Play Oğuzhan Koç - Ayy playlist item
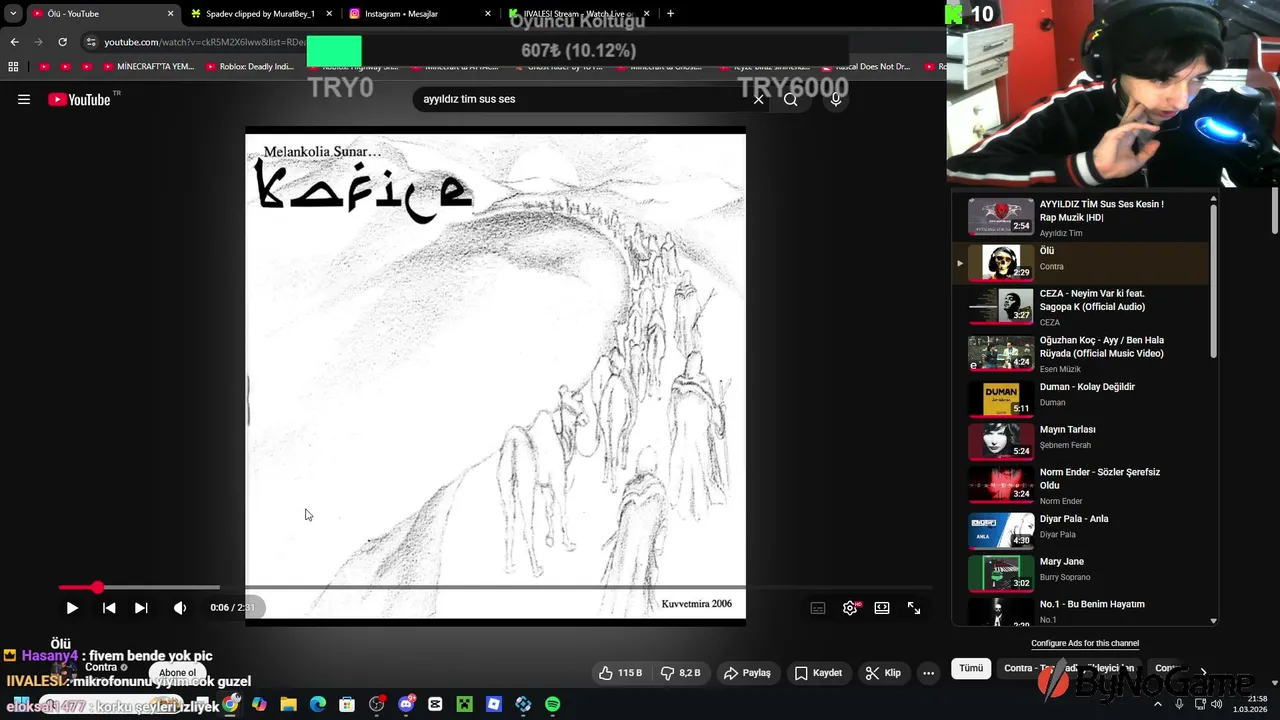Image resolution: width=1280 pixels, height=720 pixels. (1083, 353)
